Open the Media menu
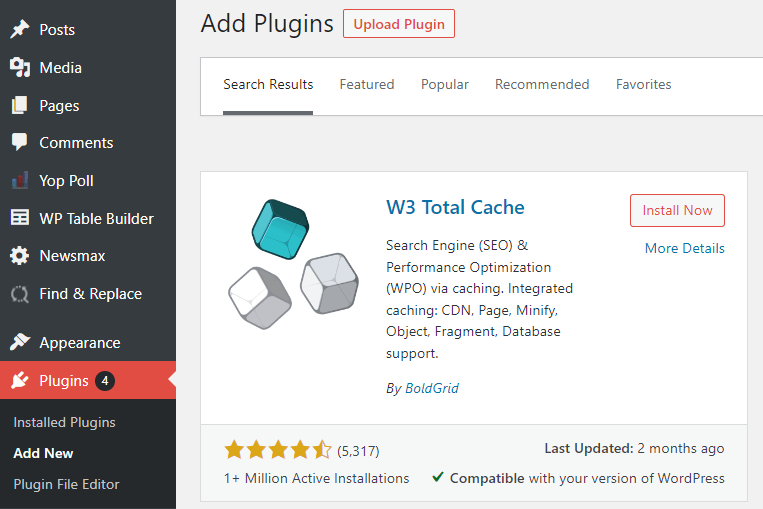Viewport: 763px width, 509px height. pos(60,68)
